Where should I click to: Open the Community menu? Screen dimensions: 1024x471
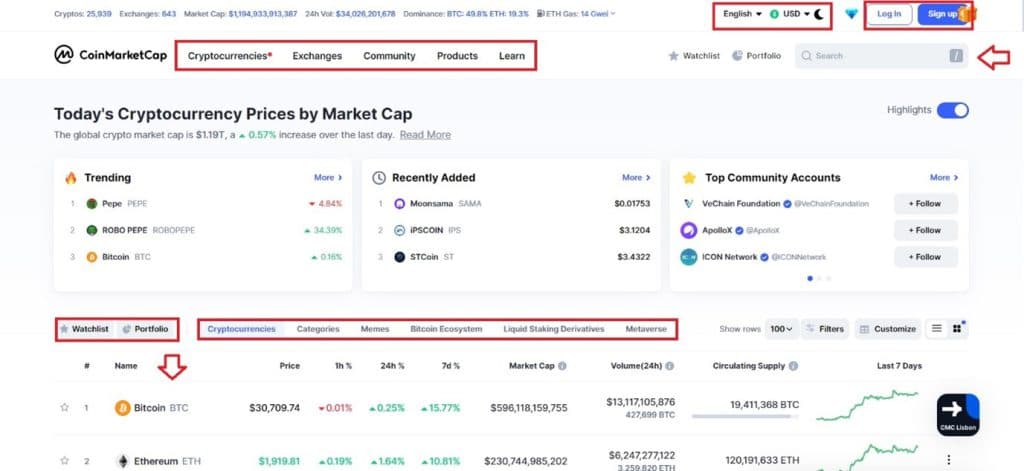[x=389, y=56]
